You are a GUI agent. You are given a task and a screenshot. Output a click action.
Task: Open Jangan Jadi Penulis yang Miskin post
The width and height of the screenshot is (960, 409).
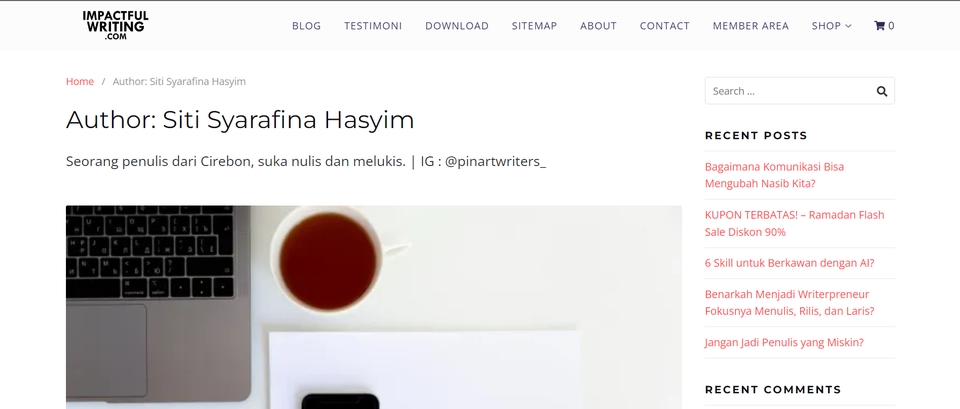coord(784,342)
